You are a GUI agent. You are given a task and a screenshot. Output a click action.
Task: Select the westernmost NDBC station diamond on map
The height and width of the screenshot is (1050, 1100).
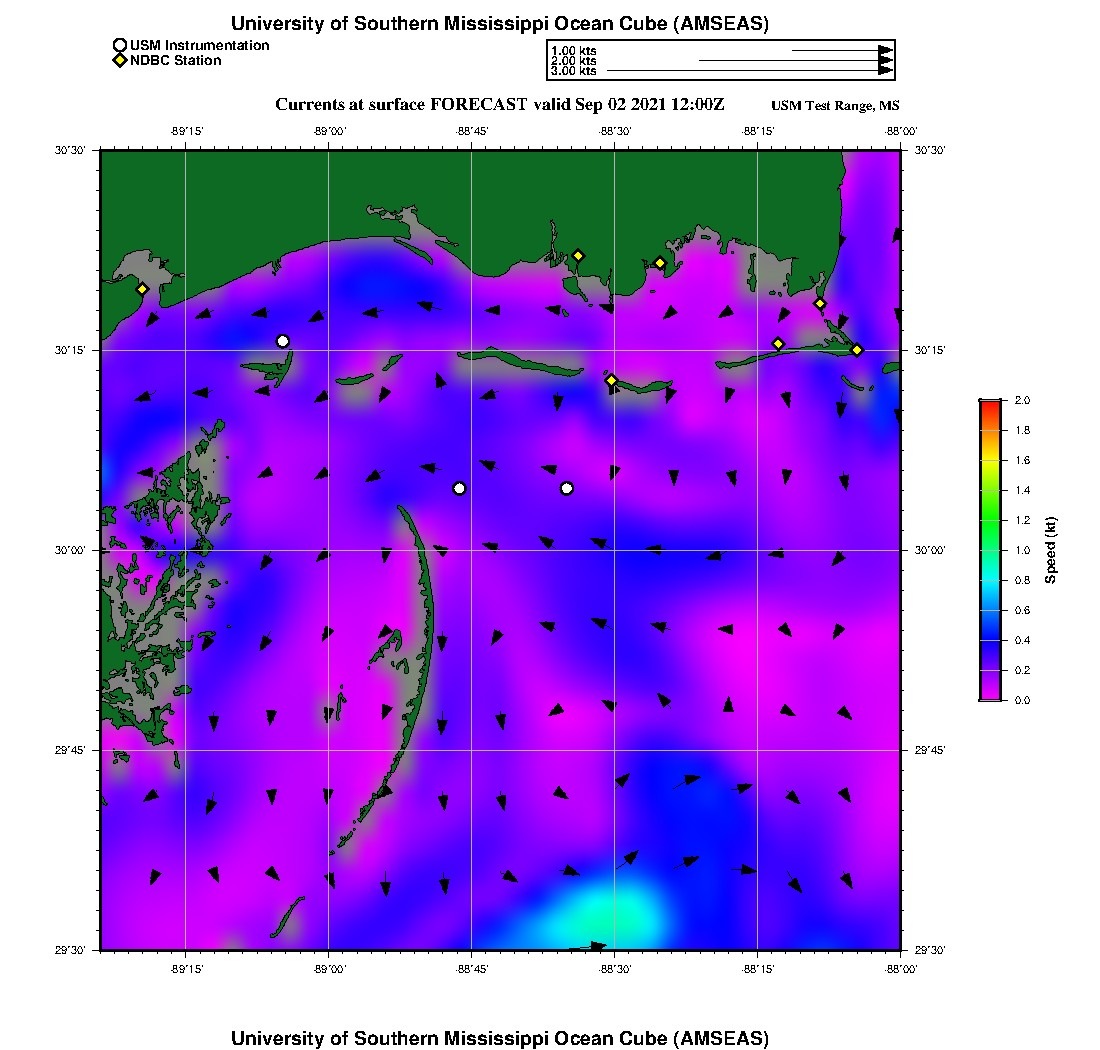142,289
